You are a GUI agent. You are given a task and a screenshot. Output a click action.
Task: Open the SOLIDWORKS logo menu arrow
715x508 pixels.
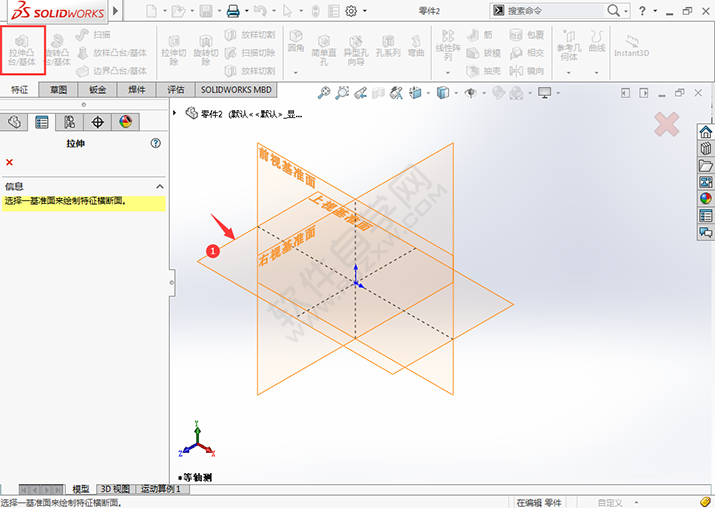(115, 10)
